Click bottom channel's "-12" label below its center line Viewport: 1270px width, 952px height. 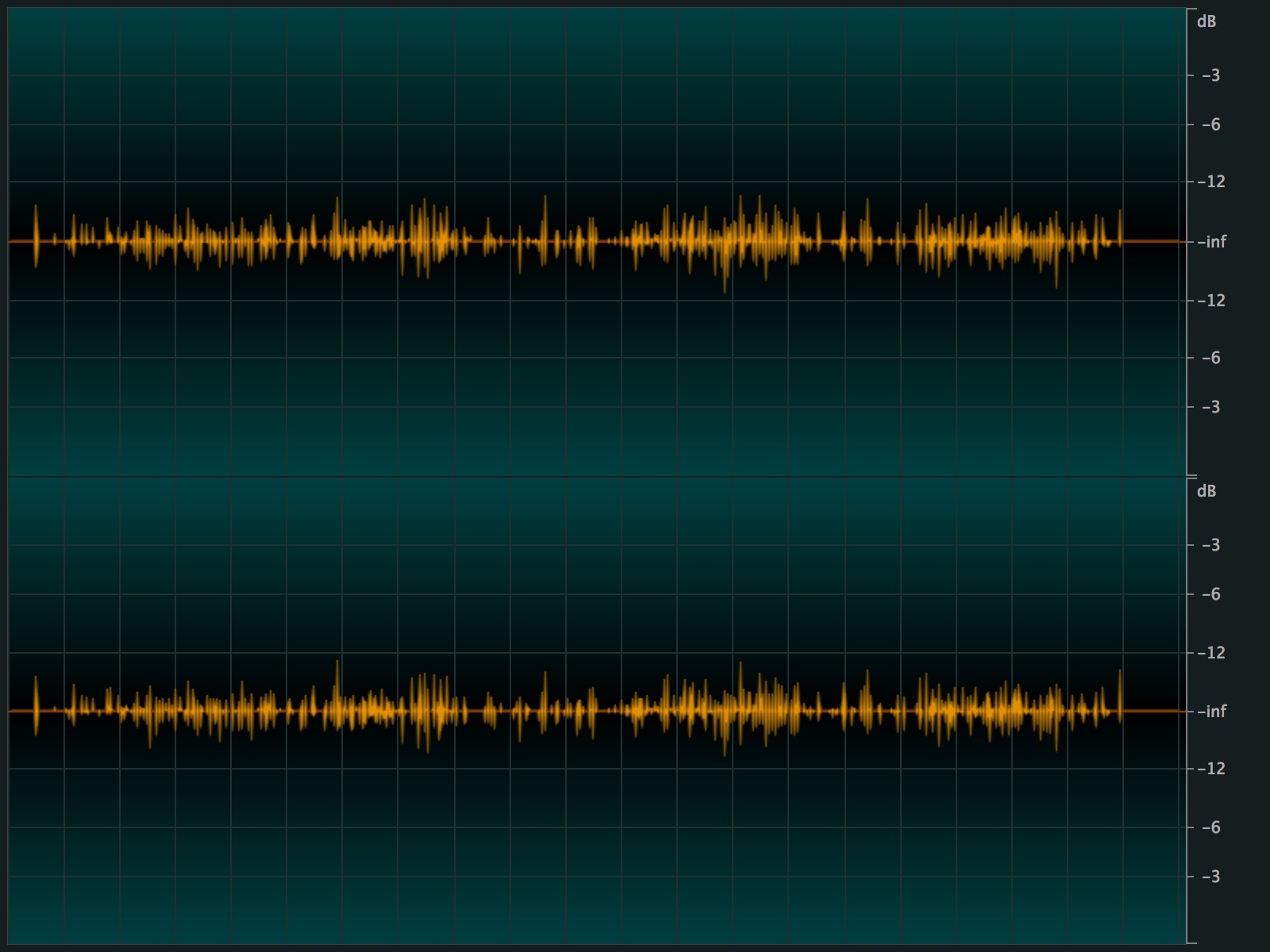coord(1211,769)
